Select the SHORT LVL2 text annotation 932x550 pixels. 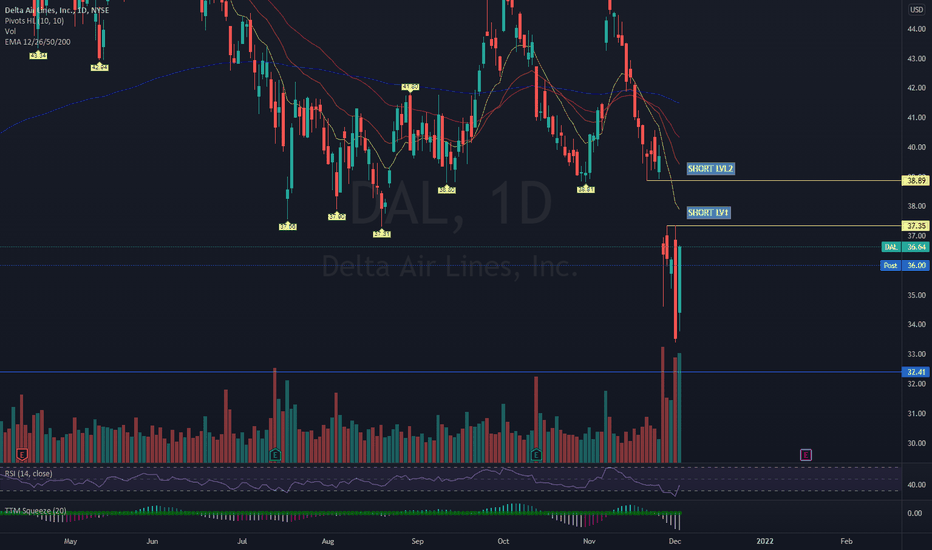click(x=710, y=169)
